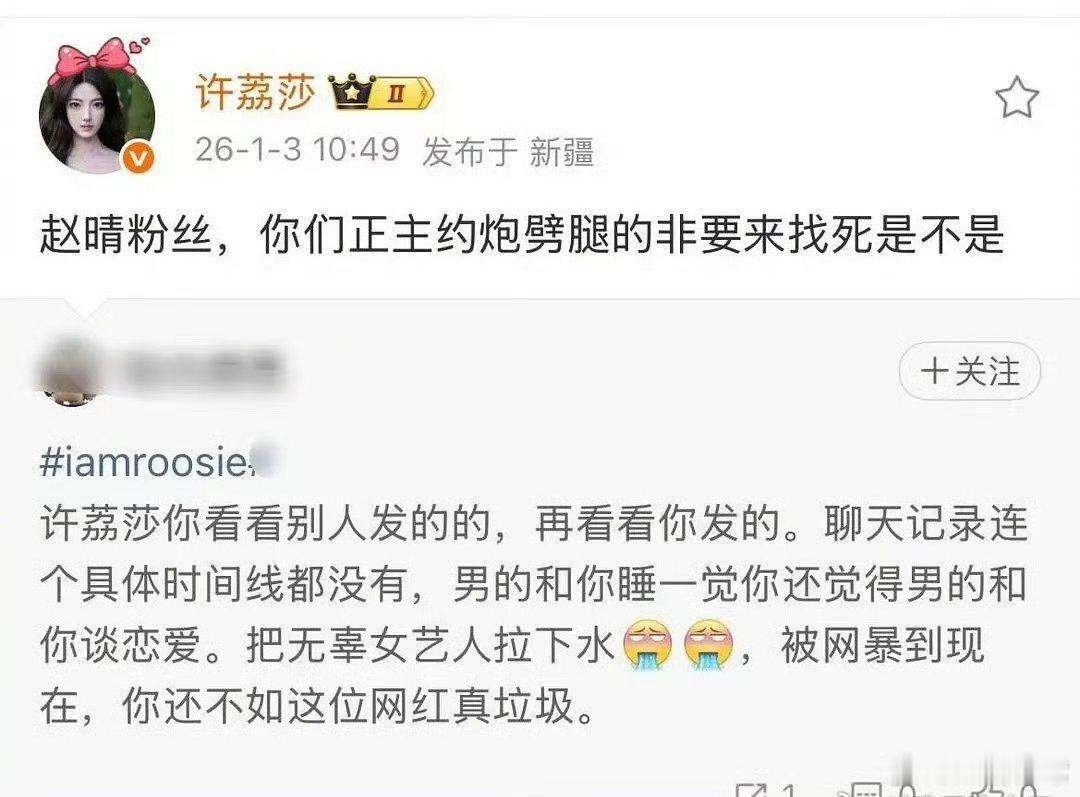Open 许荔莎 username profile link
Viewport: 1080px width, 797px height.
click(255, 93)
